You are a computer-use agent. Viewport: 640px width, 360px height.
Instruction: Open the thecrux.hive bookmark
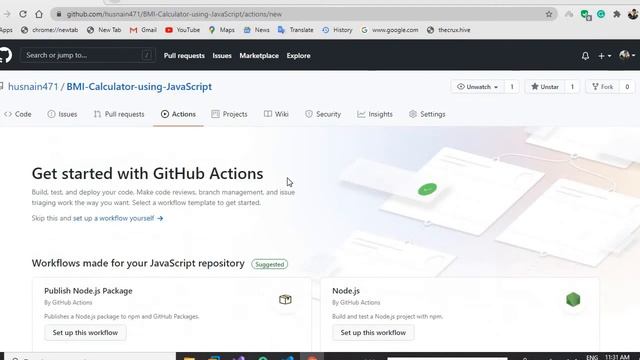point(449,30)
